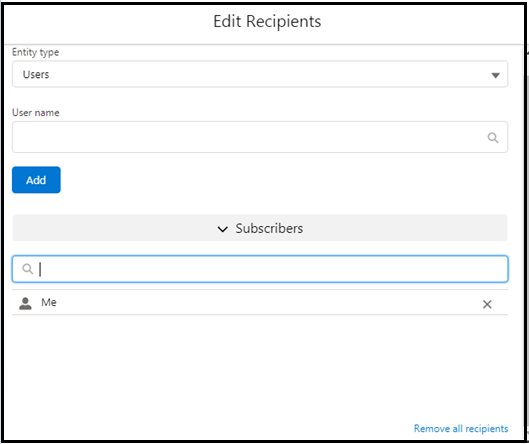
Task: Collapse the Subscribers section
Action: point(260,228)
